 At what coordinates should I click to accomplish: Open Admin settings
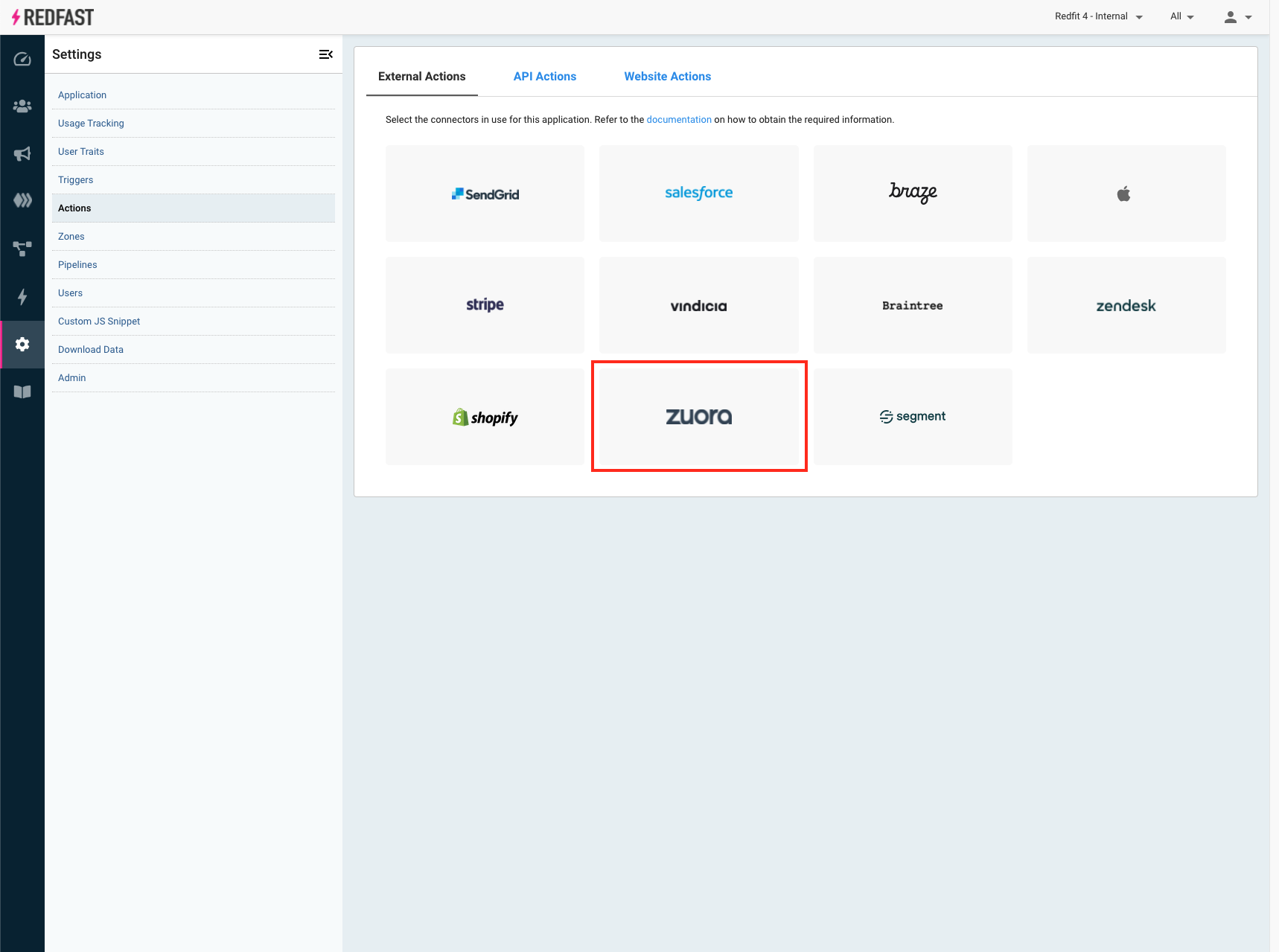(x=194, y=378)
